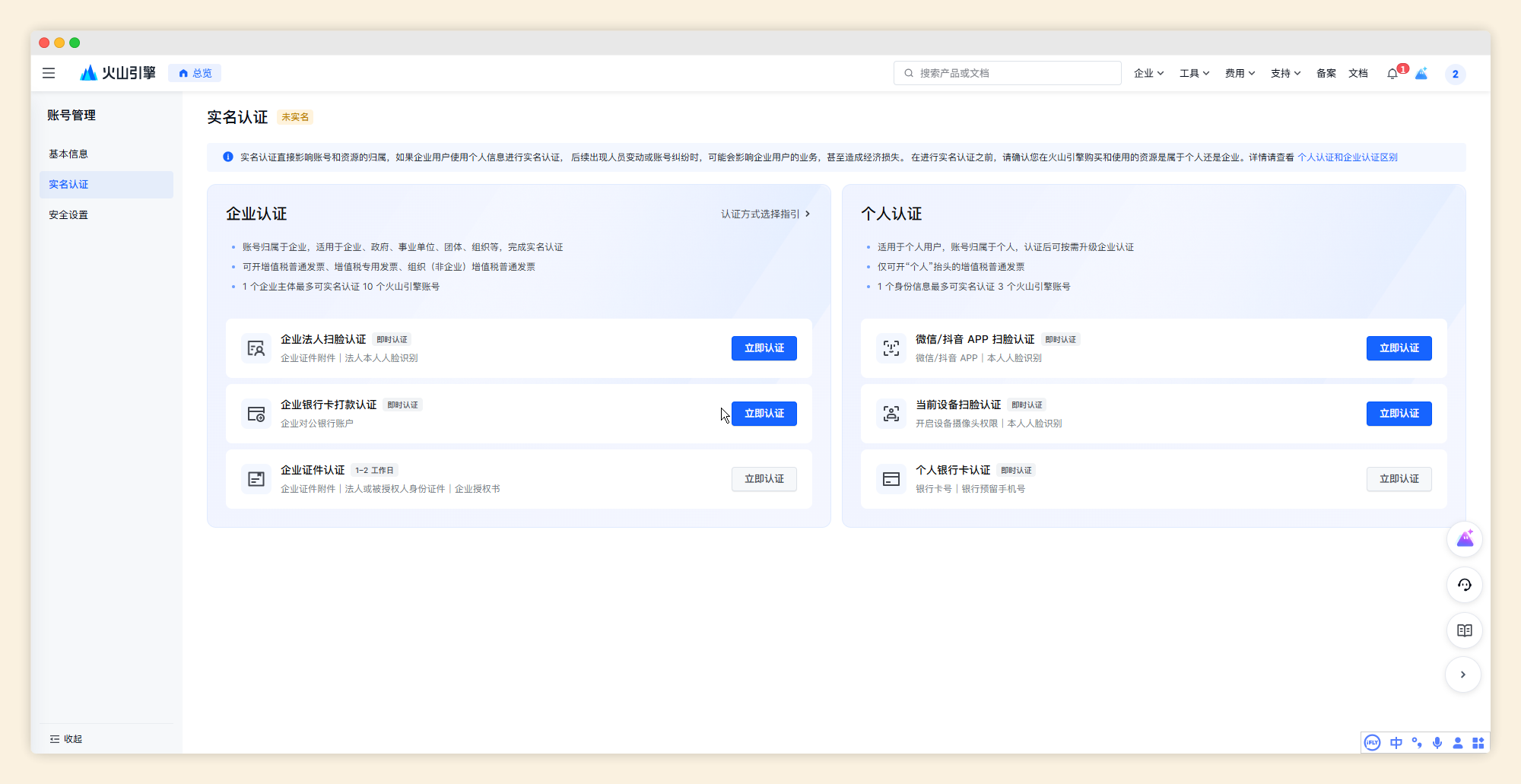Click the Volcano Engine logo
The width and height of the screenshot is (1521, 784).
(x=118, y=73)
